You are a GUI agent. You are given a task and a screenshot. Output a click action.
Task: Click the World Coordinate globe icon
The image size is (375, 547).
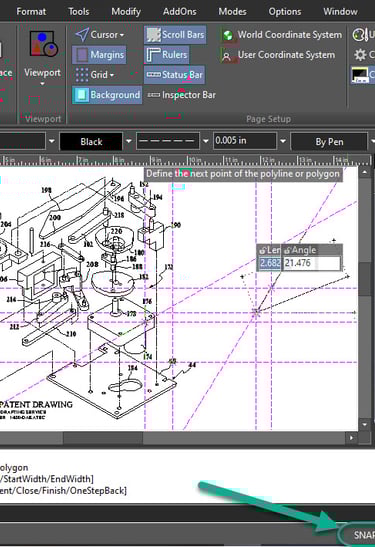pos(228,35)
